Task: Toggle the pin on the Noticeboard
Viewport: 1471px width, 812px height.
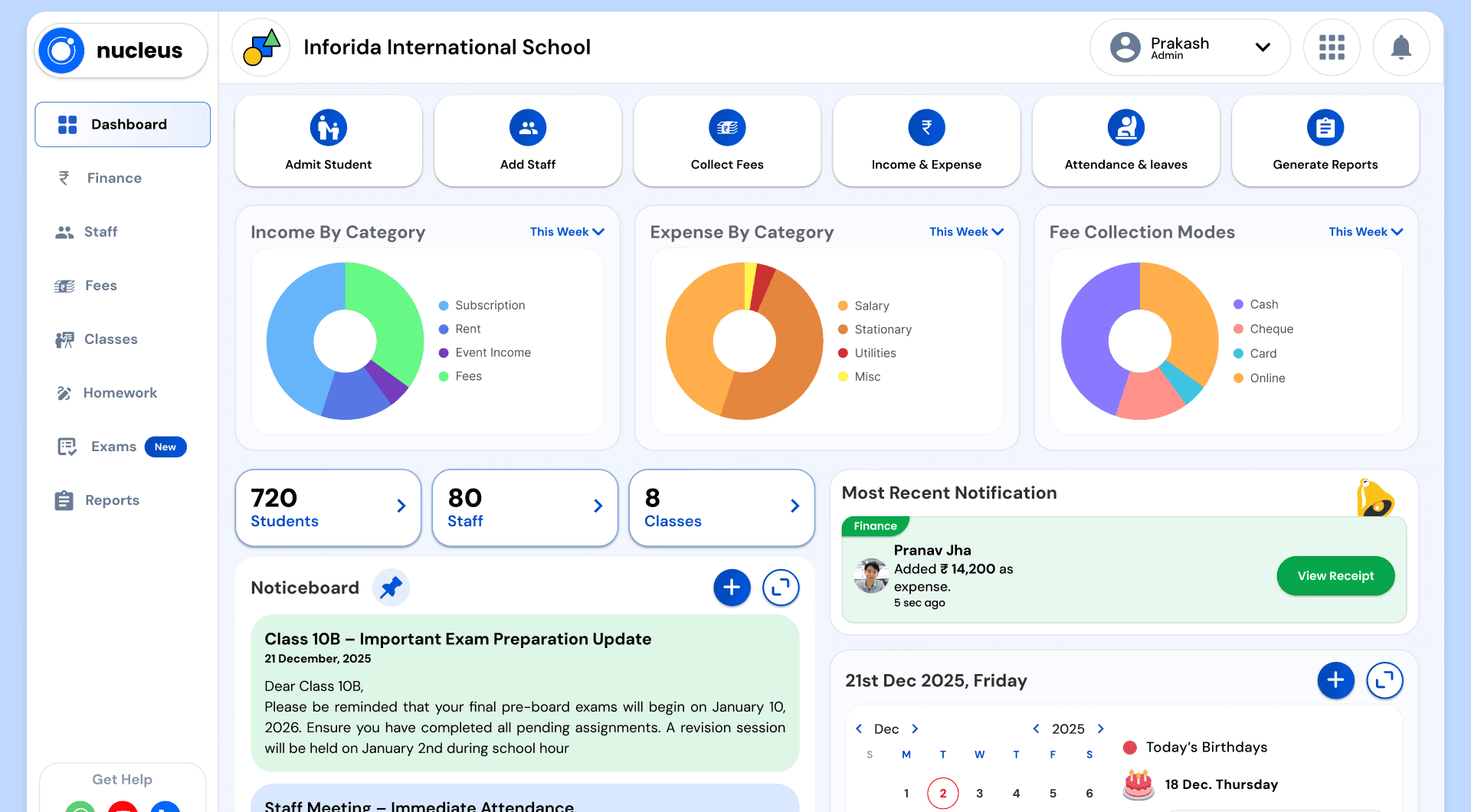Action: 391,588
